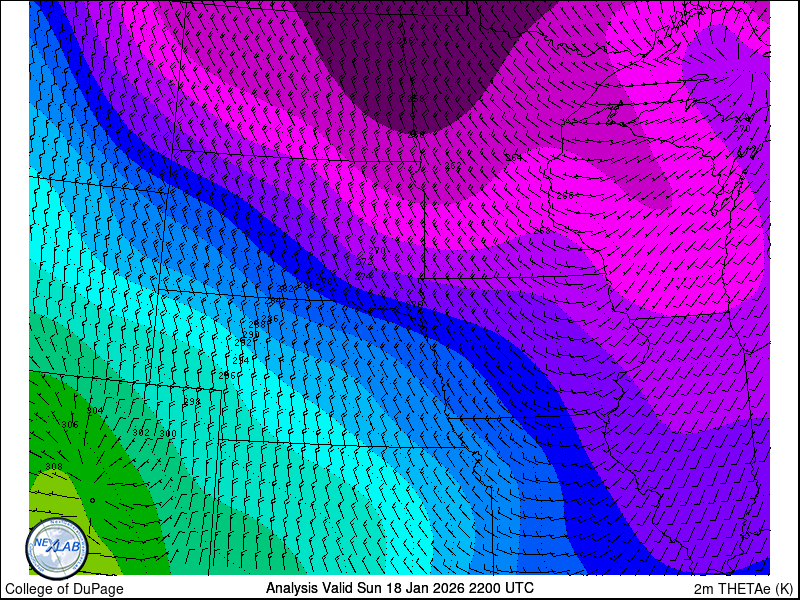
Task: Click the 296 contour label
Action: click(227, 376)
